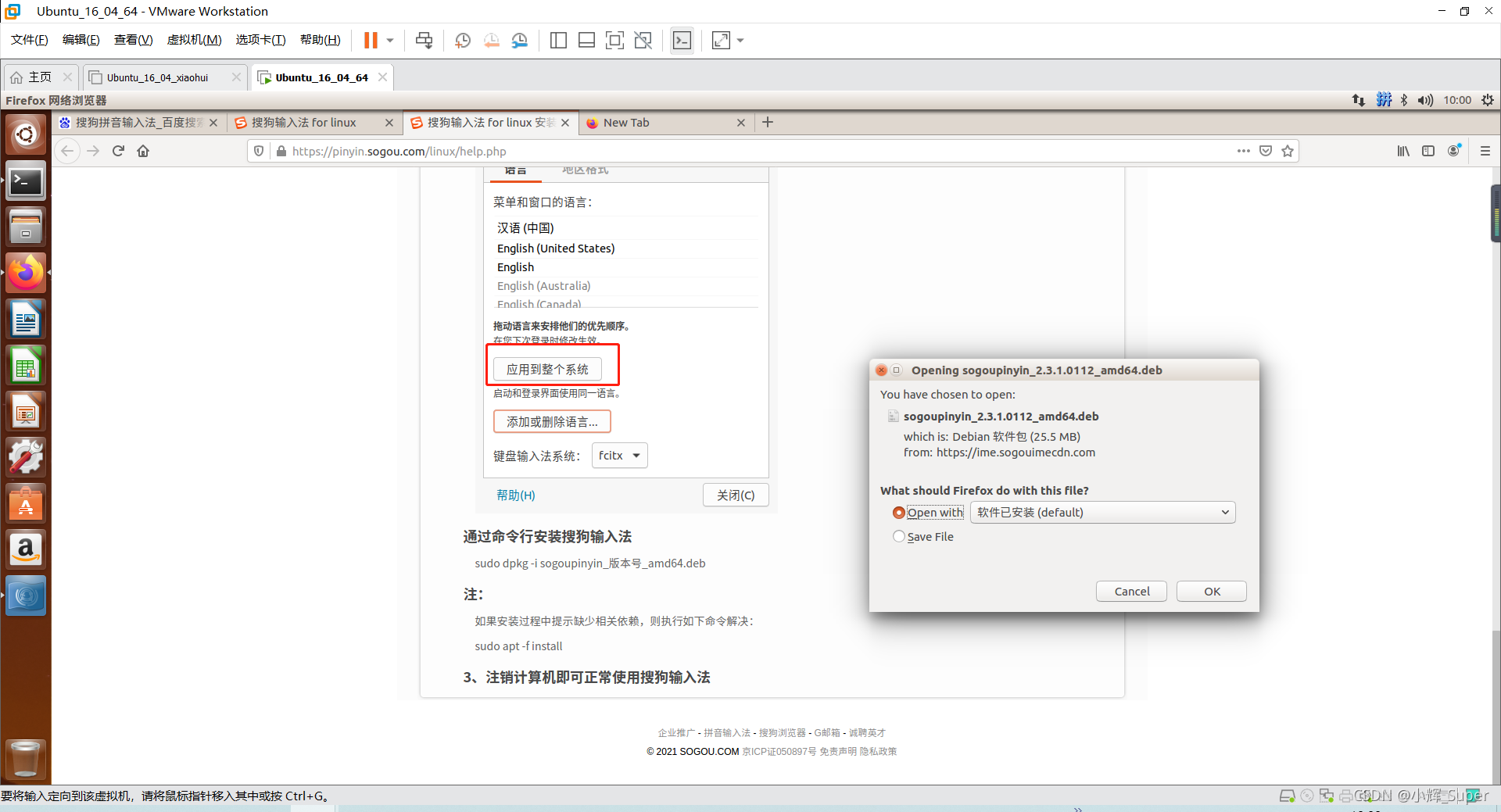
Task: Open Ubuntu Software center from launcher
Action: click(x=26, y=503)
